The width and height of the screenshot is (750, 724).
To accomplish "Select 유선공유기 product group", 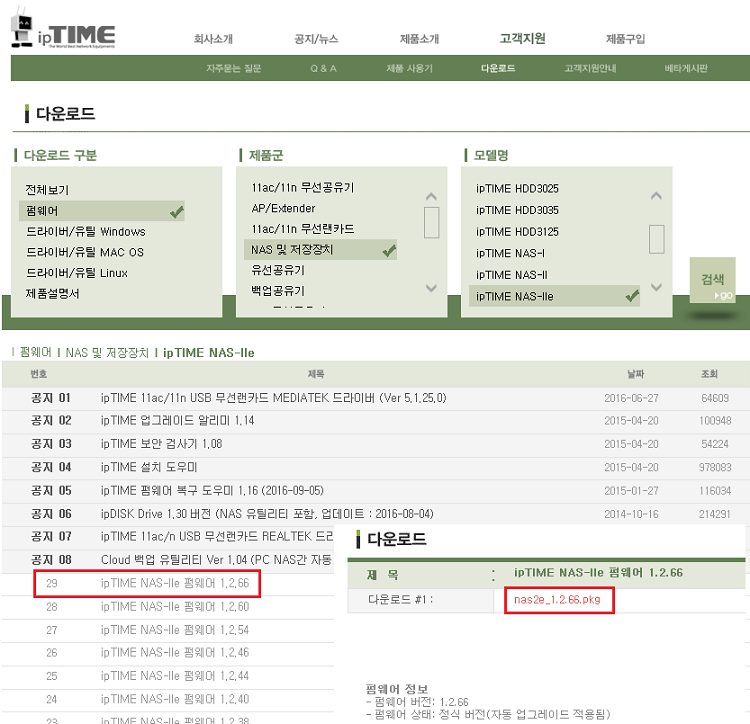I will pyautogui.click(x=278, y=270).
